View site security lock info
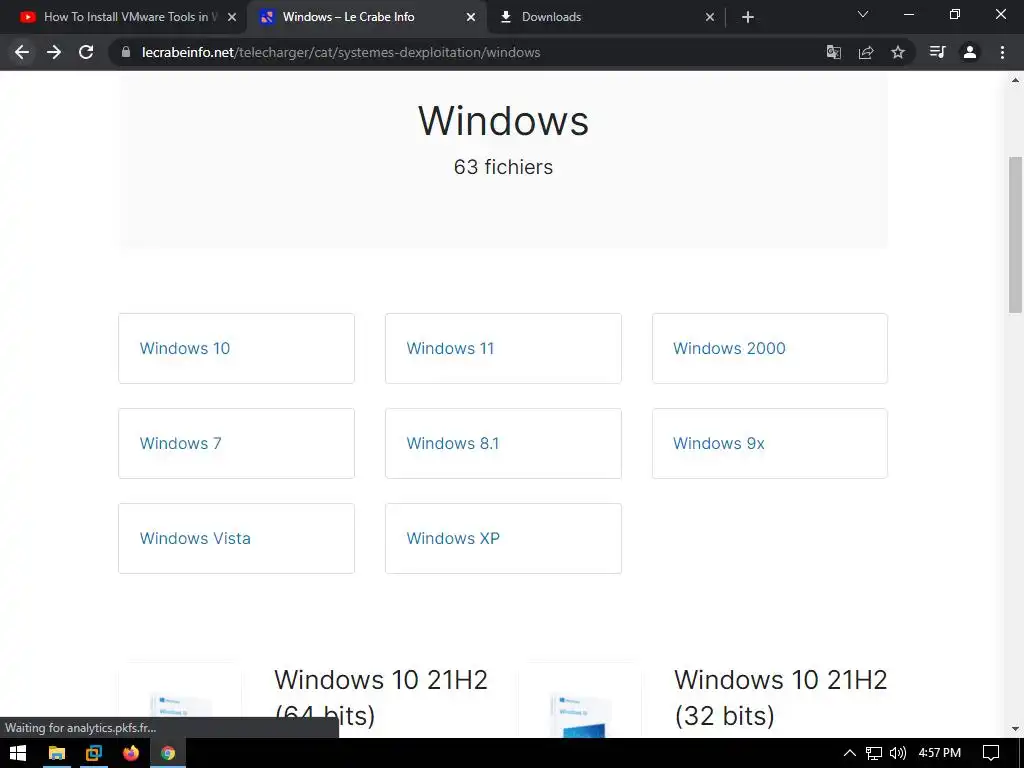1024x768 pixels. click(126, 52)
